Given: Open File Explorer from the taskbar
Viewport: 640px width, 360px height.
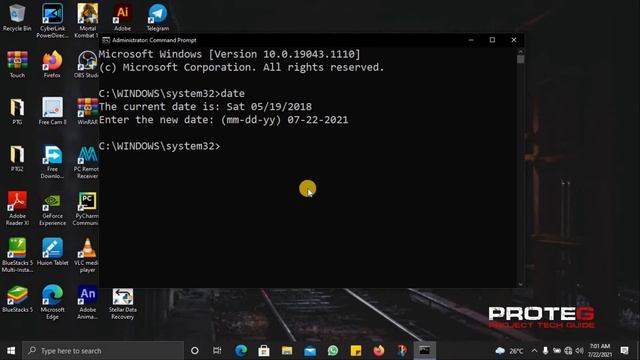Looking at the screenshot, I should [x=287, y=351].
